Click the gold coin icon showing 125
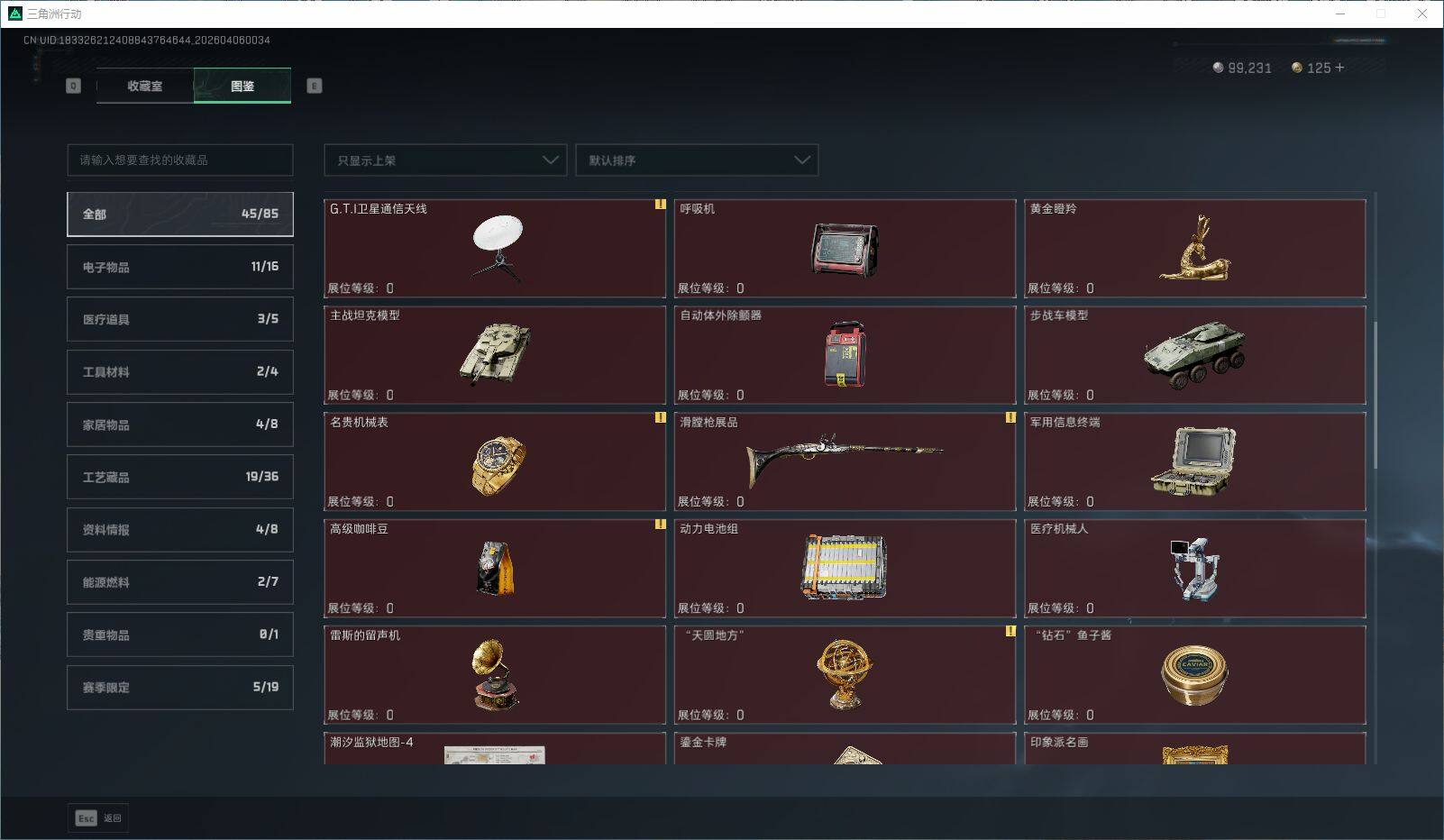This screenshot has height=840, width=1444. point(1298,68)
